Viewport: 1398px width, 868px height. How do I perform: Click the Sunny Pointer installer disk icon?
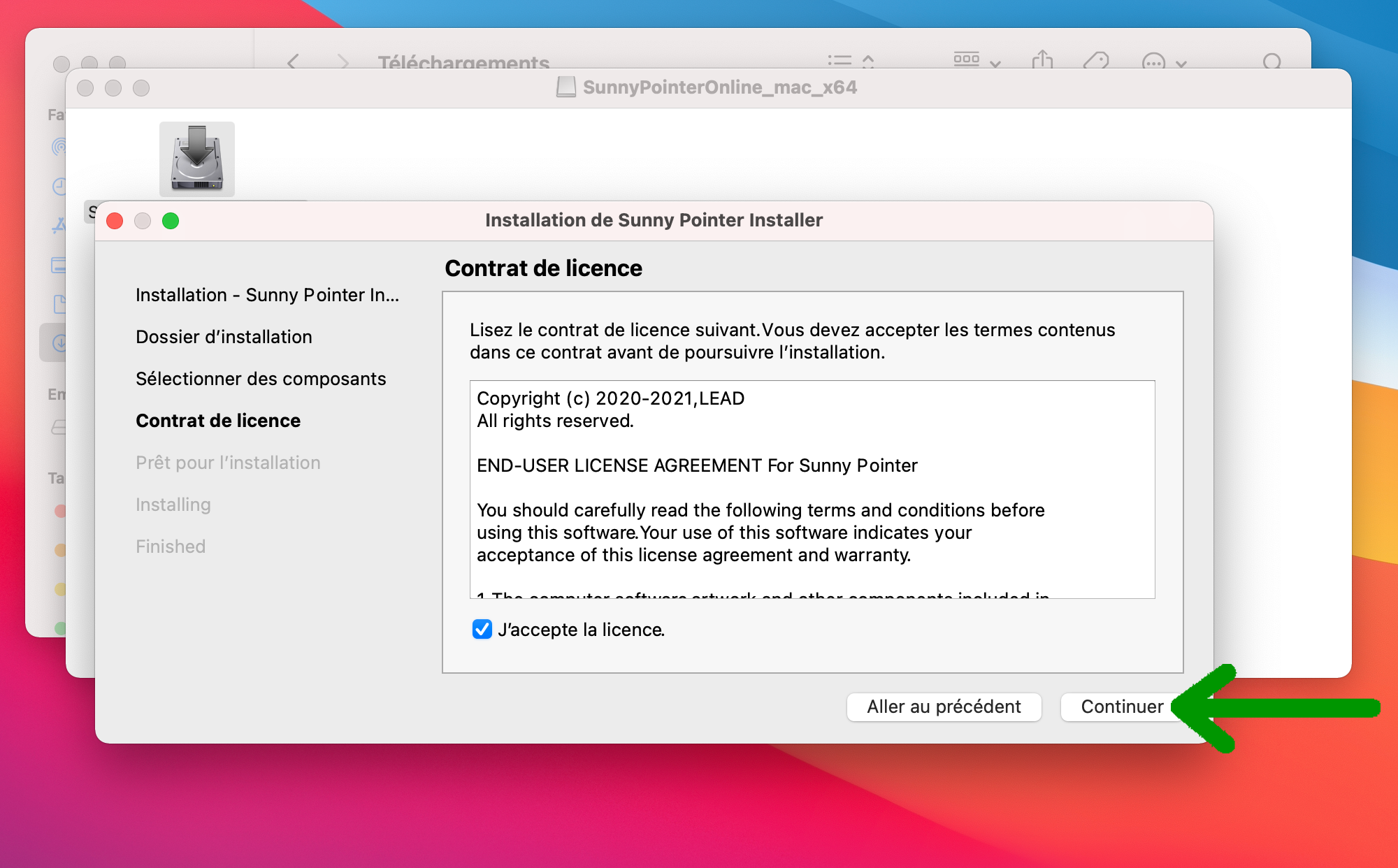coord(196,159)
